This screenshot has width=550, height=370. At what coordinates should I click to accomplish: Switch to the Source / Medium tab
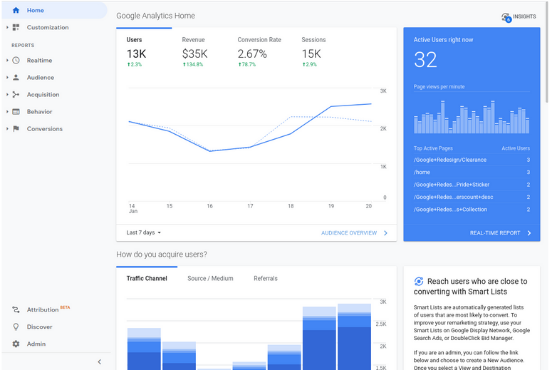(x=210, y=278)
